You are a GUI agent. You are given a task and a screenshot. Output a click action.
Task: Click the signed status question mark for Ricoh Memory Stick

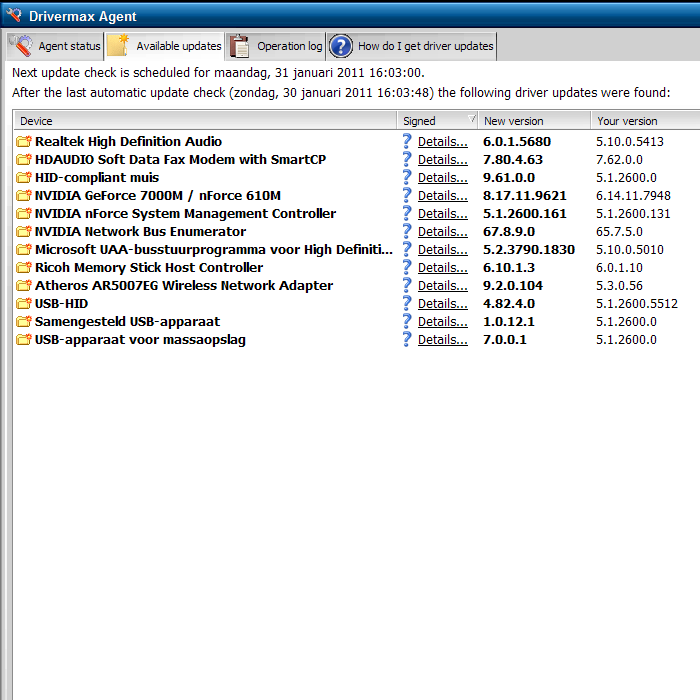(407, 267)
